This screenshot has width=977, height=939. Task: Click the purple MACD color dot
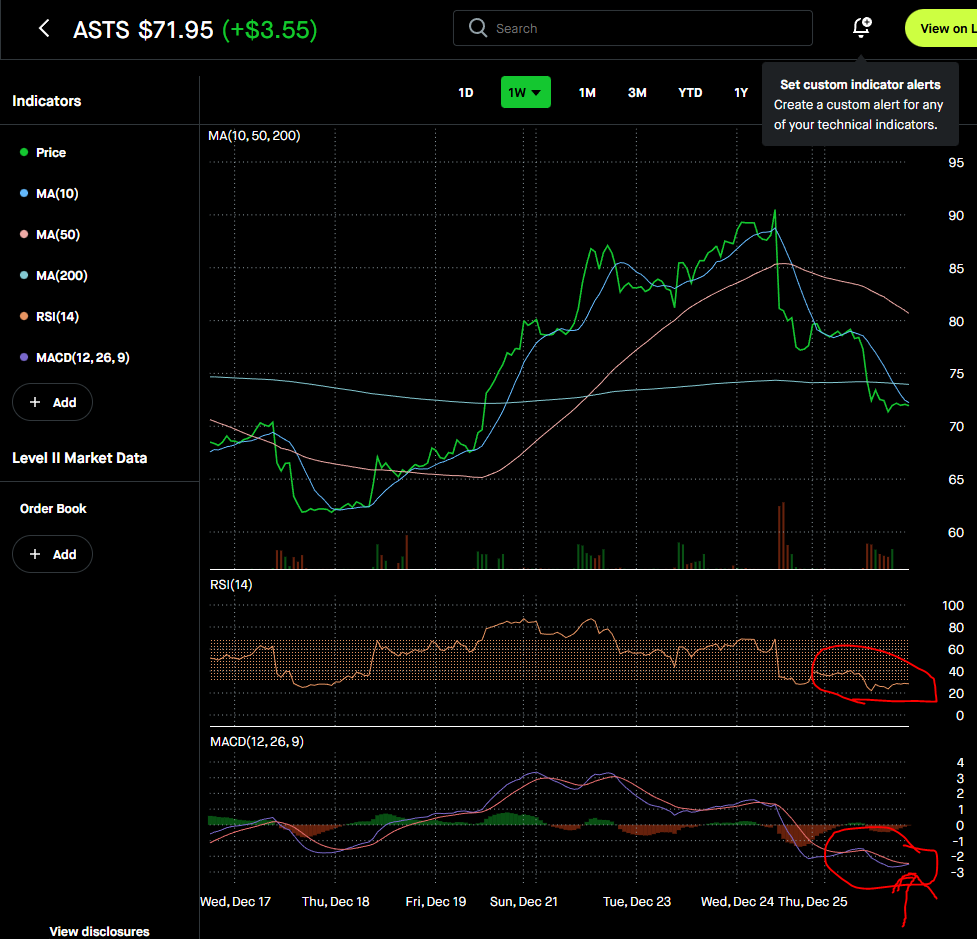point(24,357)
